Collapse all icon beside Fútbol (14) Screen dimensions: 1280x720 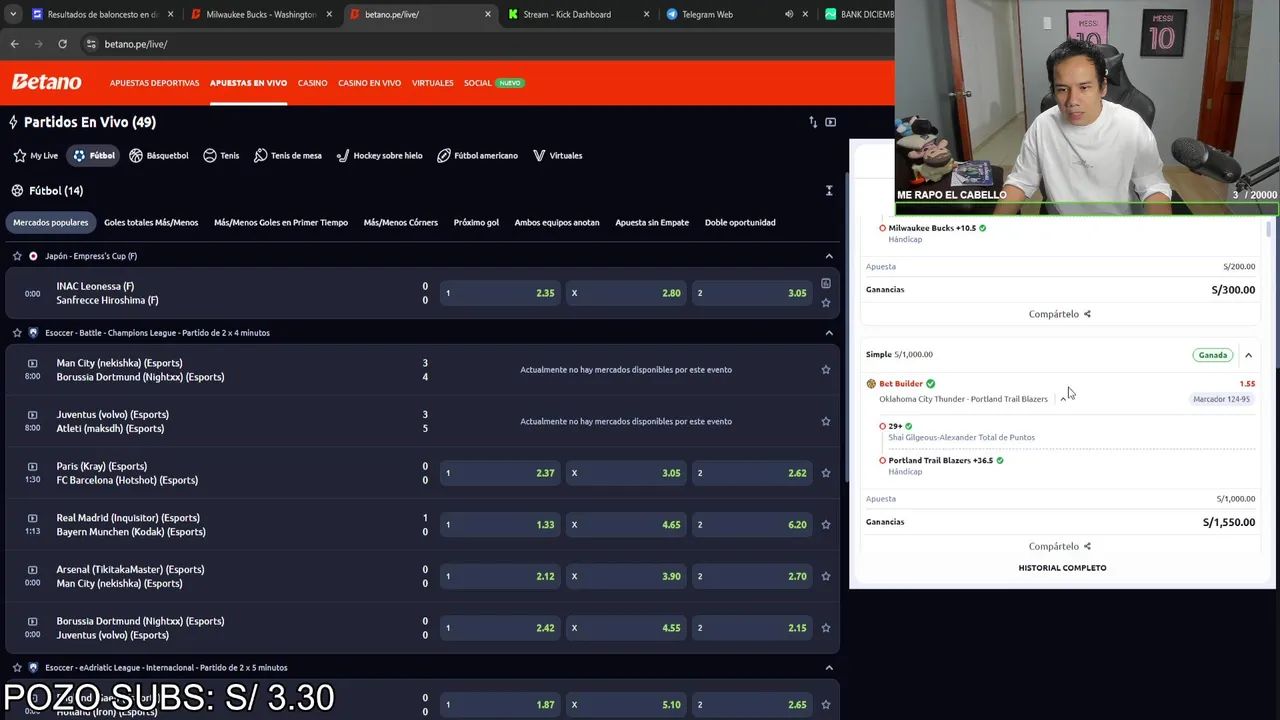click(x=829, y=190)
